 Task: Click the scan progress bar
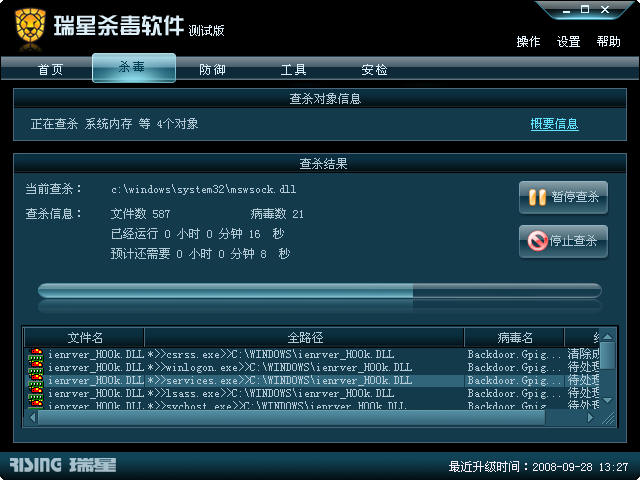coord(320,291)
